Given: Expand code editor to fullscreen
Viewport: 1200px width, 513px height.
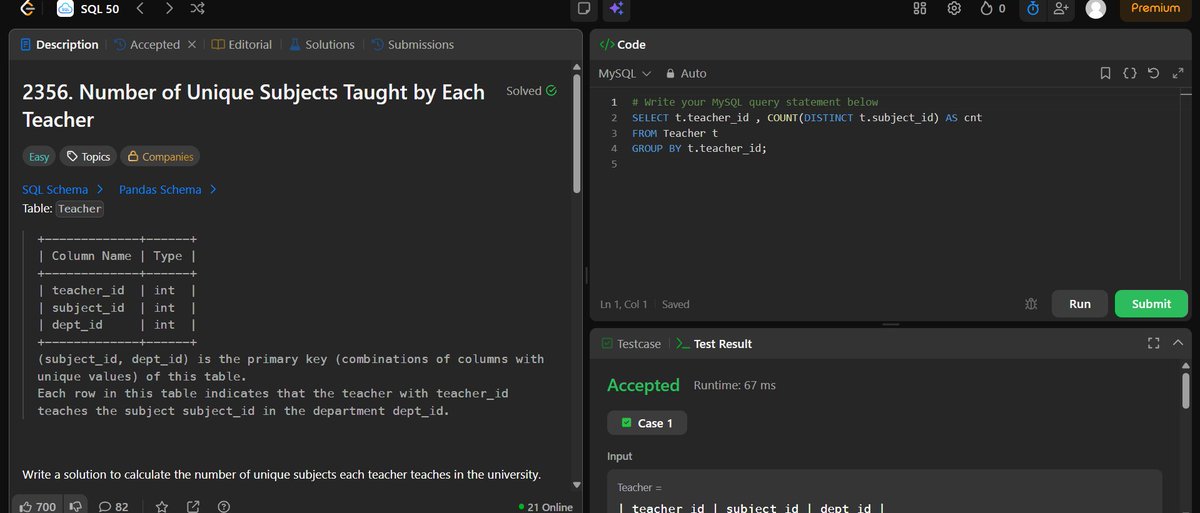Looking at the screenshot, I should (x=1177, y=73).
